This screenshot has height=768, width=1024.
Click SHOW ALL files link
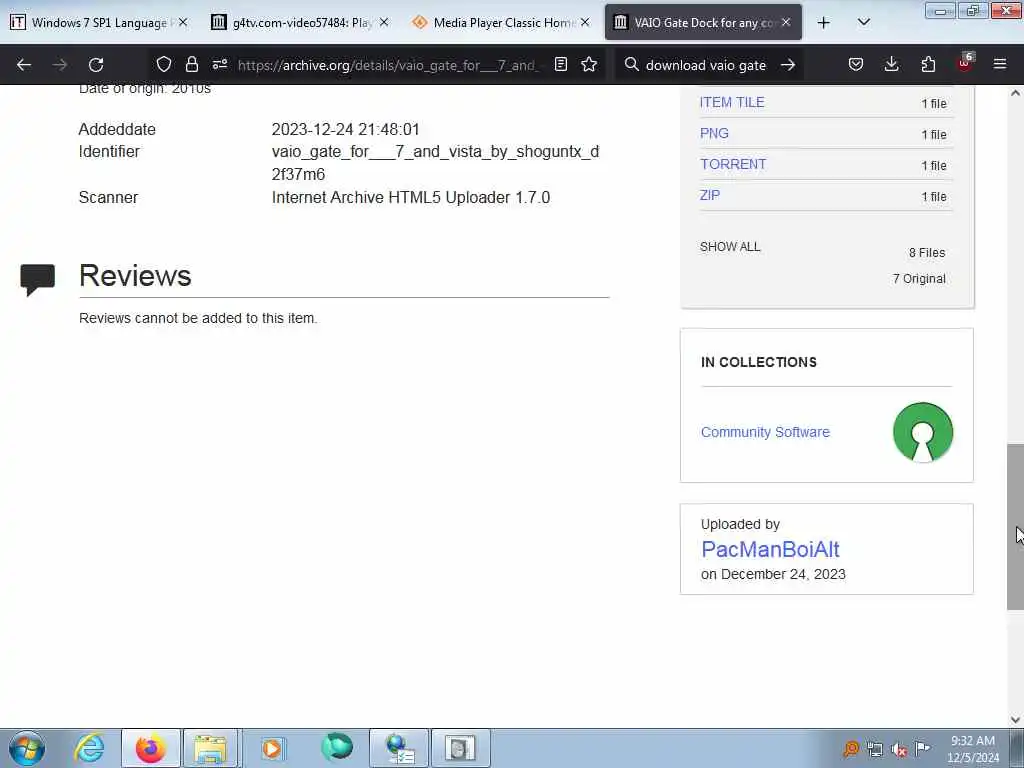pyautogui.click(x=730, y=247)
